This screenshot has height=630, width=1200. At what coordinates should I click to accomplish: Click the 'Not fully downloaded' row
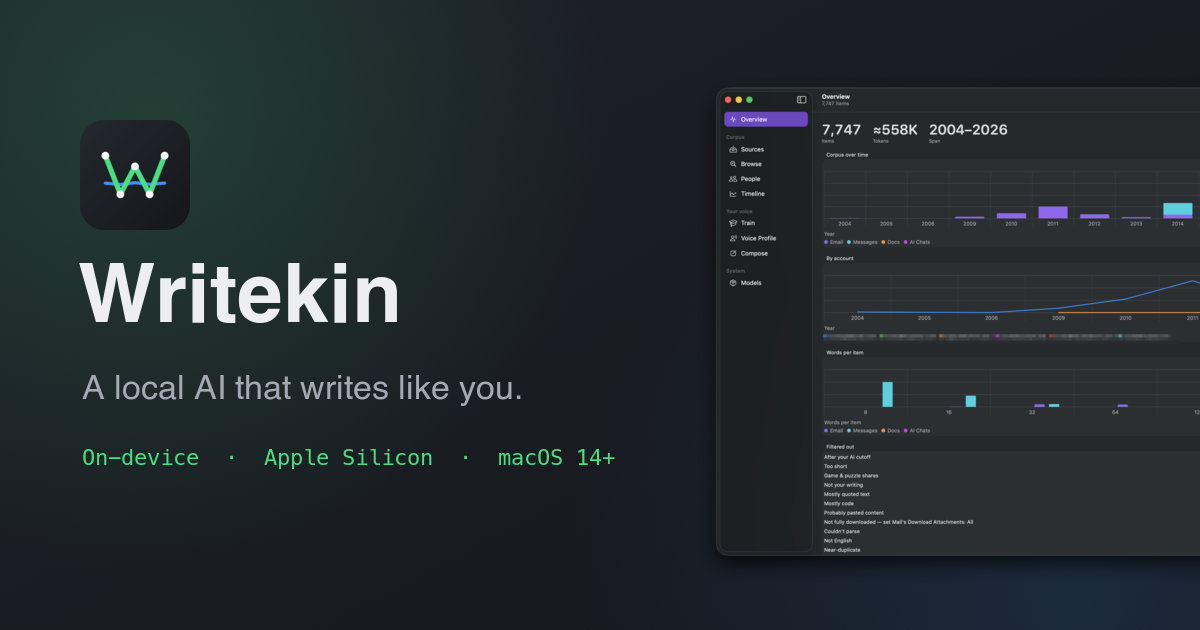pyautogui.click(x=898, y=522)
